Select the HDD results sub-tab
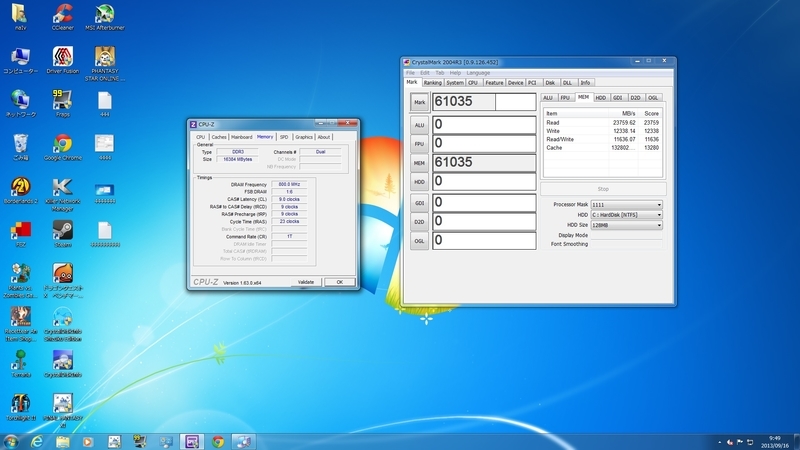The width and height of the screenshot is (800, 450). 601,97
